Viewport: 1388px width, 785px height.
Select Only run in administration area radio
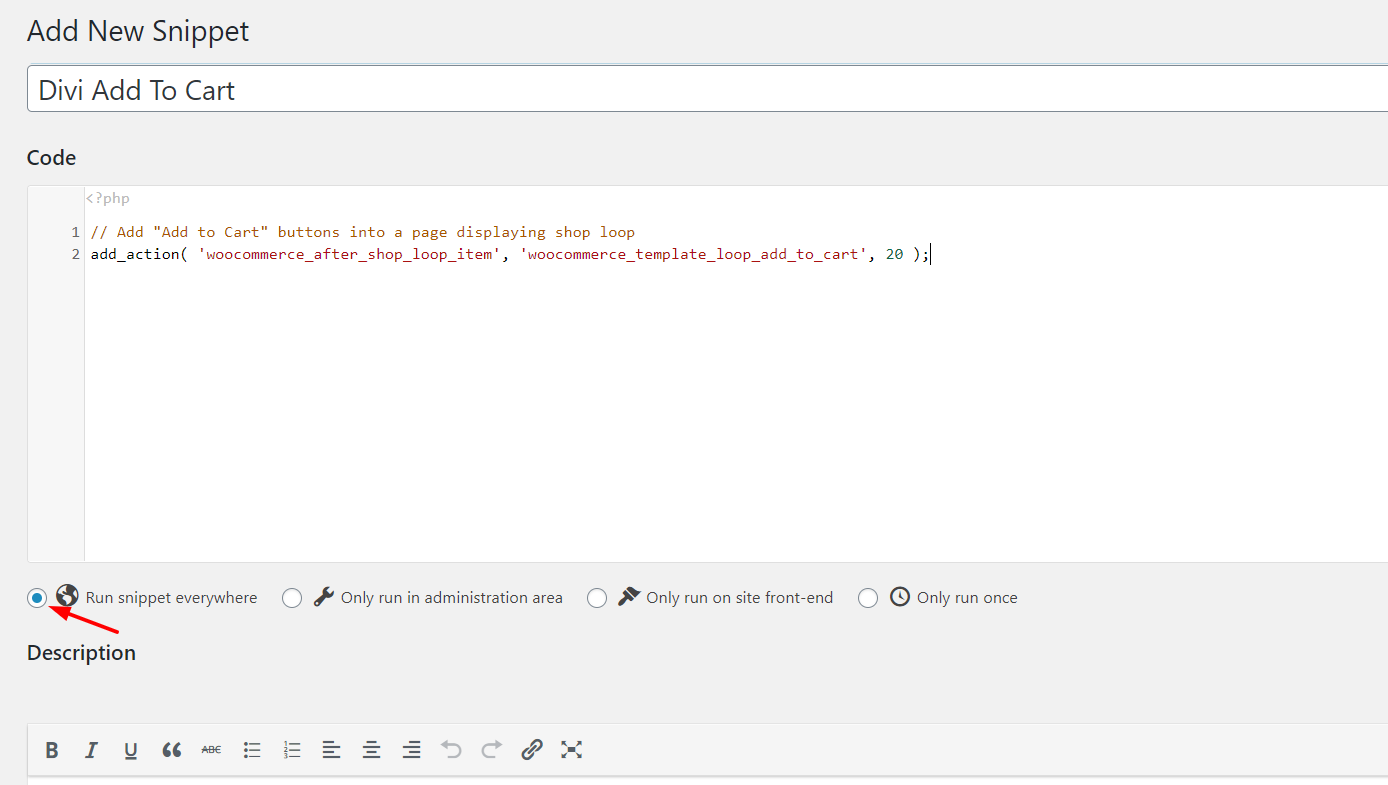pos(292,598)
